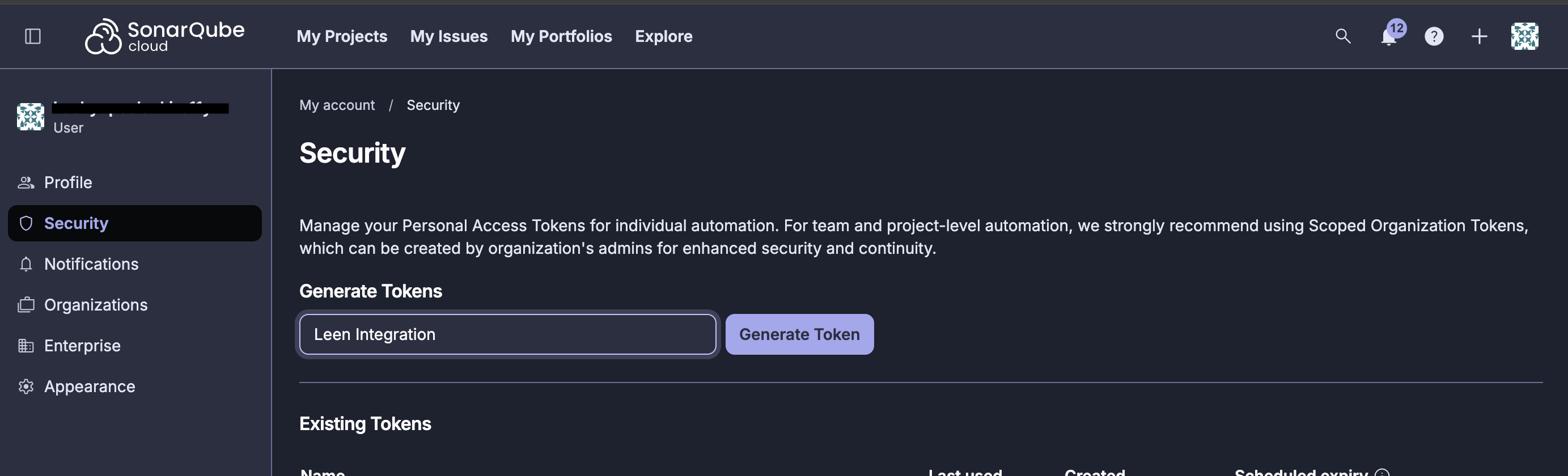Go back via the My account breadcrumb link
This screenshot has height=476, width=1568.
(337, 105)
